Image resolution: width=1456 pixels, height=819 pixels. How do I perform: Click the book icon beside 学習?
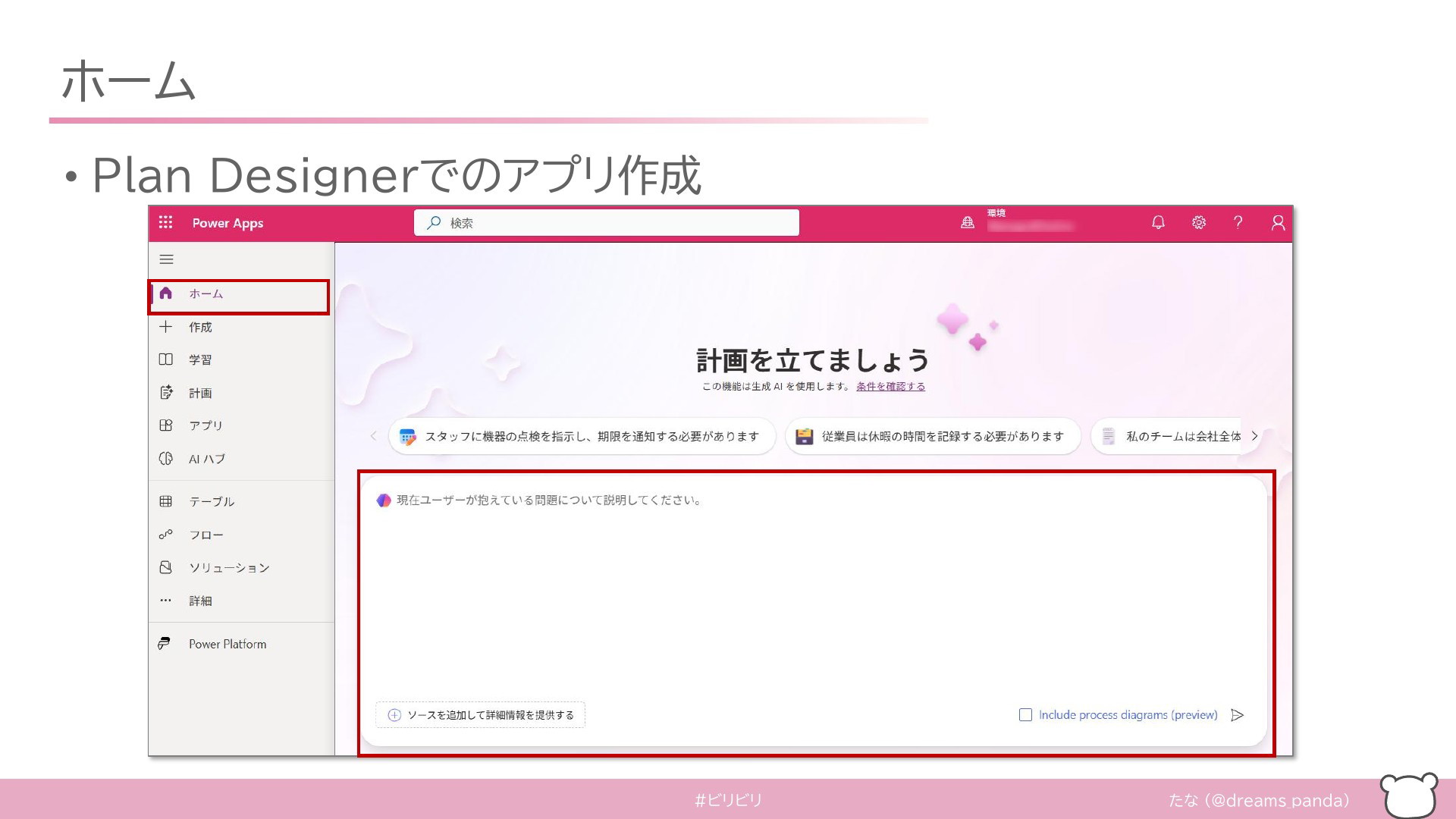click(x=165, y=359)
